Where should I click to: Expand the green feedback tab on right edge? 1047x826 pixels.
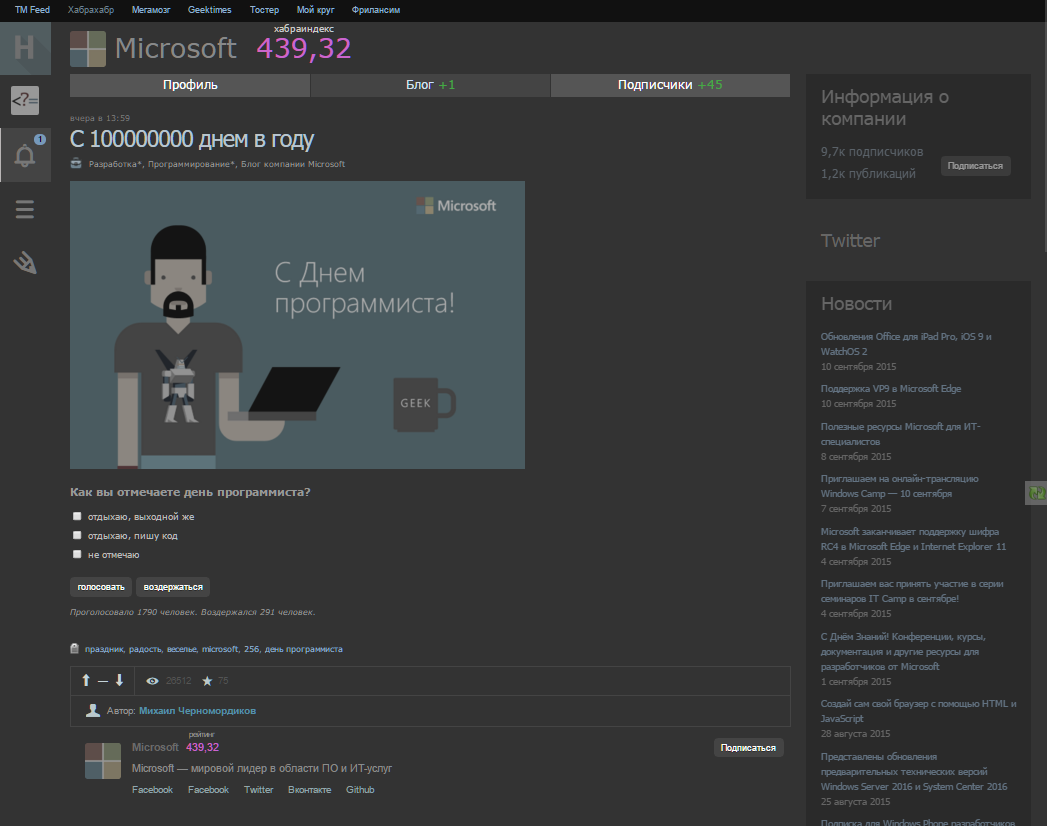1038,492
